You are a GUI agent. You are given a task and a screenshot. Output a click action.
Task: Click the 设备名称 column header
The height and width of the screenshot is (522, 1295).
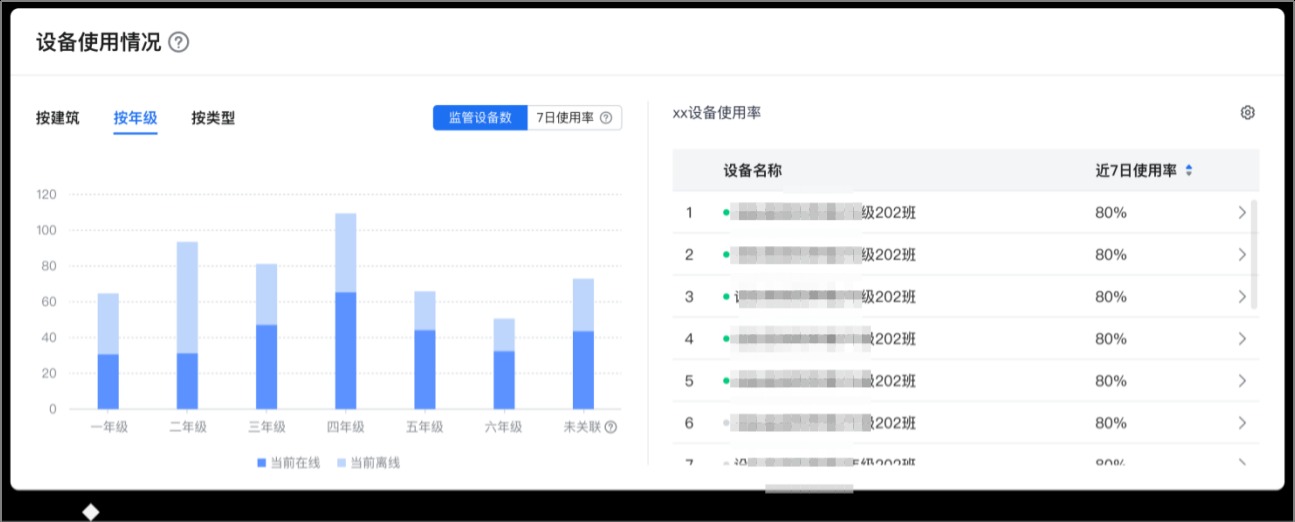tap(752, 171)
